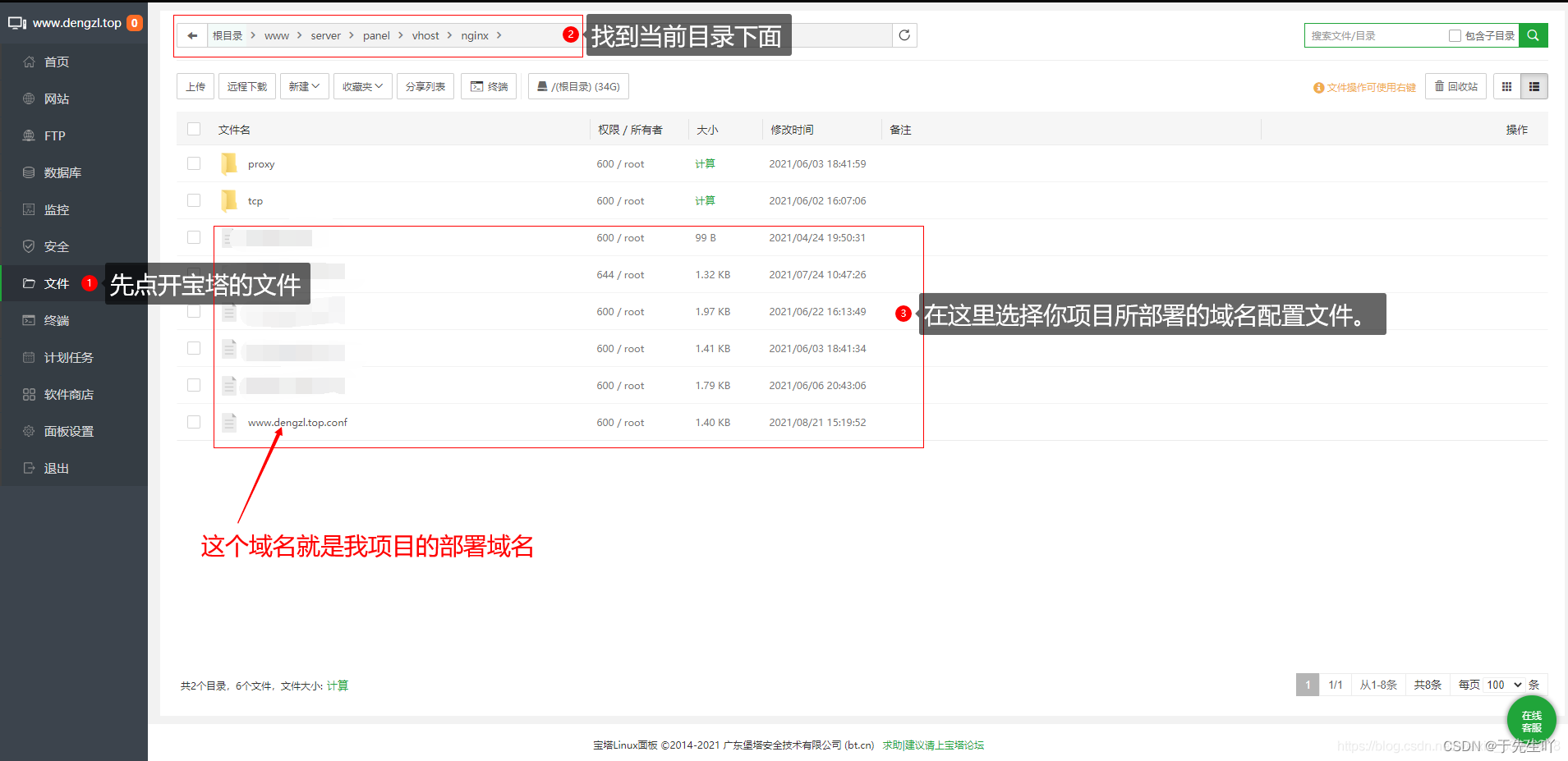Switch to list view

pos(1534,86)
